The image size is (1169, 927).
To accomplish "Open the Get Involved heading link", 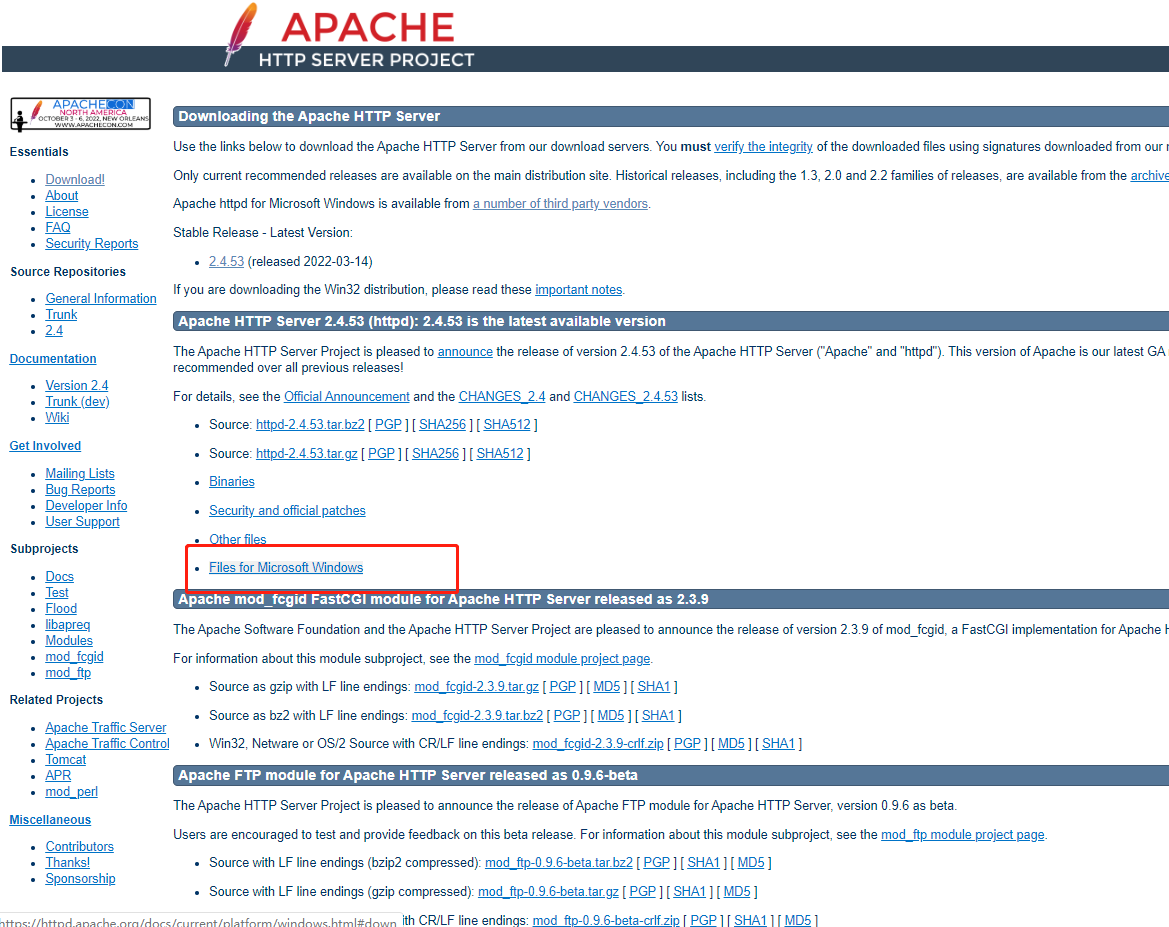I will pyautogui.click(x=45, y=446).
